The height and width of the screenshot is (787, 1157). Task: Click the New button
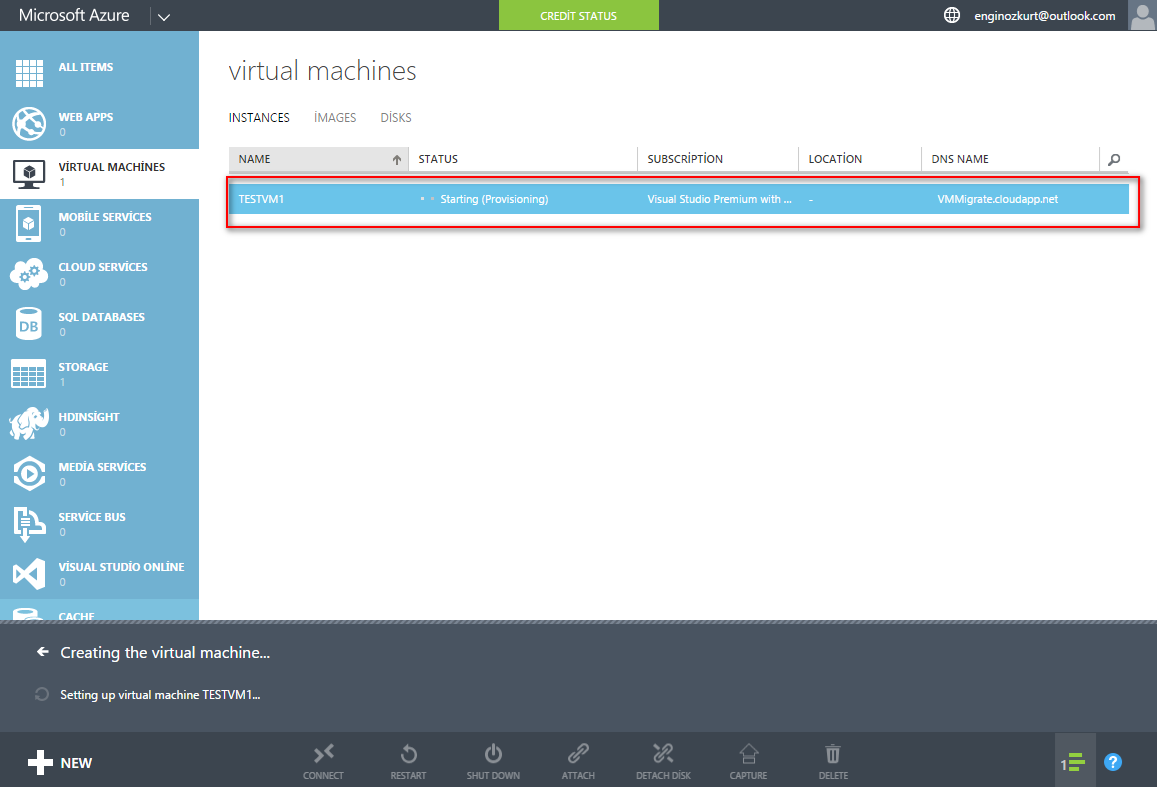(61, 763)
